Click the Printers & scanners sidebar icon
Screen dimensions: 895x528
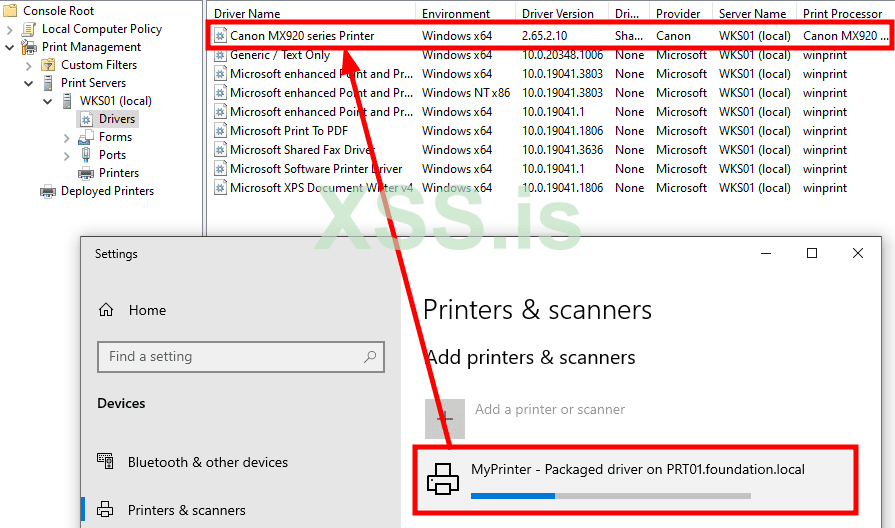(105, 509)
